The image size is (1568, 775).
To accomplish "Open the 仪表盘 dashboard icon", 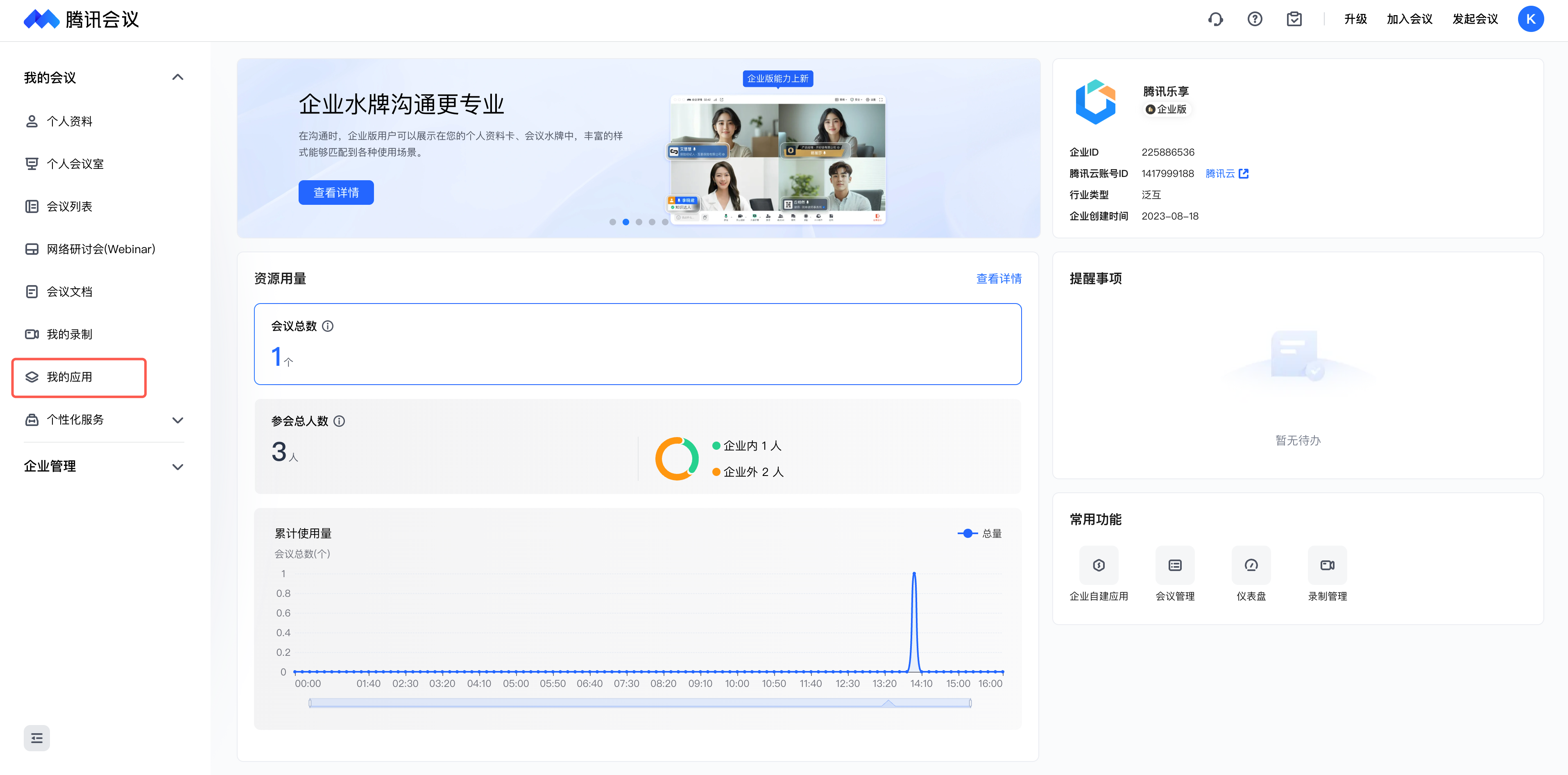I will [1251, 565].
